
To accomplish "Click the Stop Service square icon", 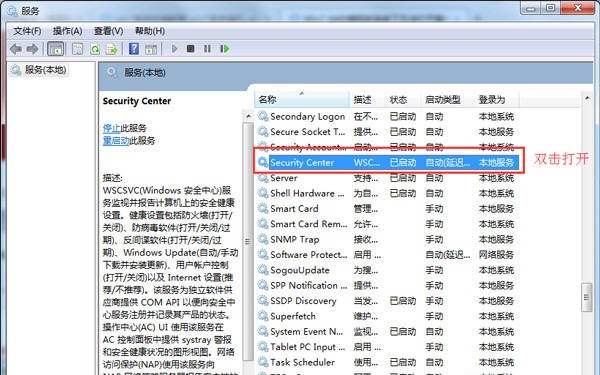I will tap(191, 49).
